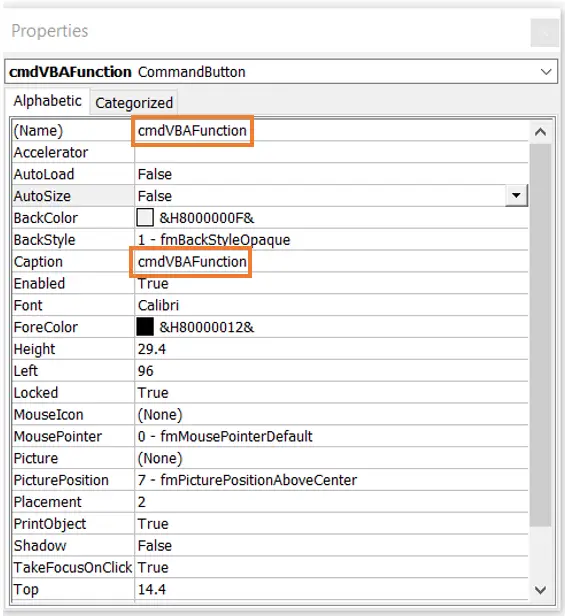The image size is (565, 616).
Task: Click the MousePointer property label
Action: coord(58,436)
